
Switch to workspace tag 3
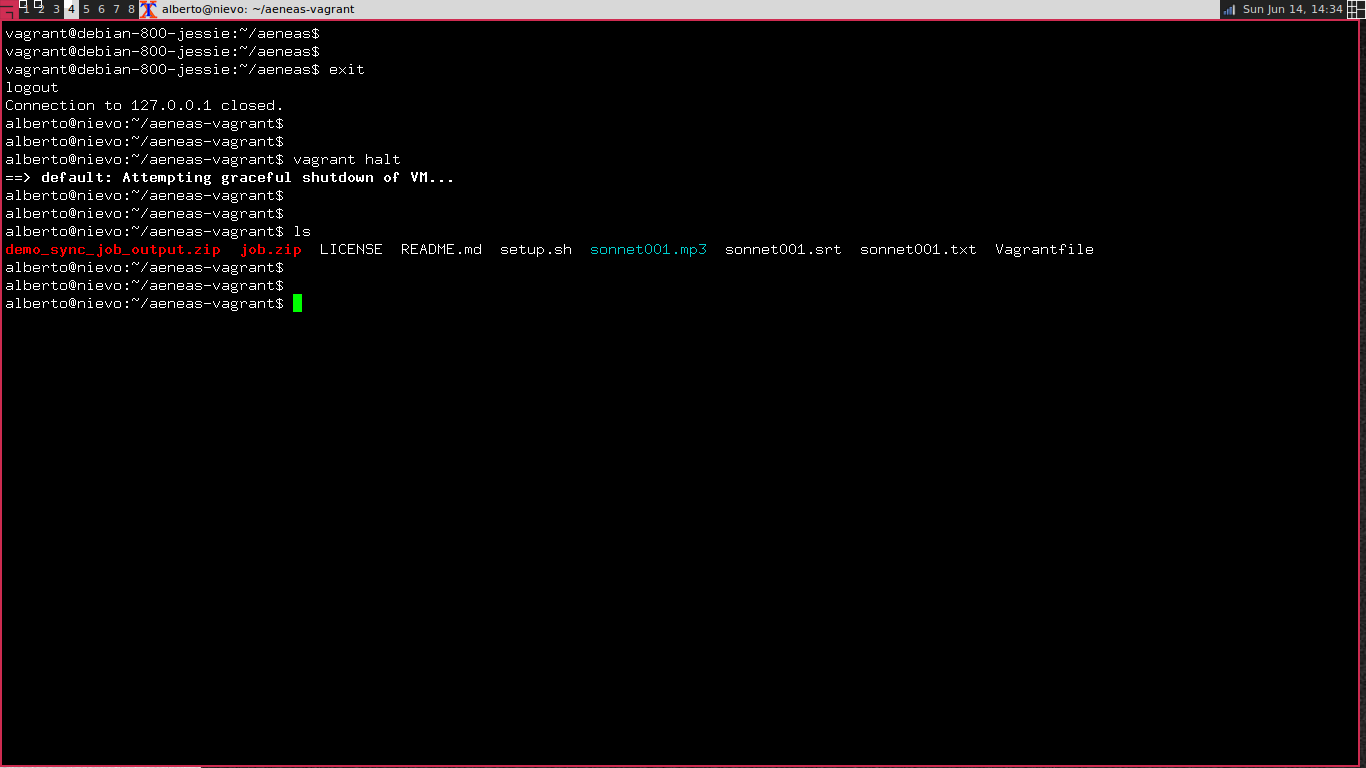pyautogui.click(x=56, y=9)
